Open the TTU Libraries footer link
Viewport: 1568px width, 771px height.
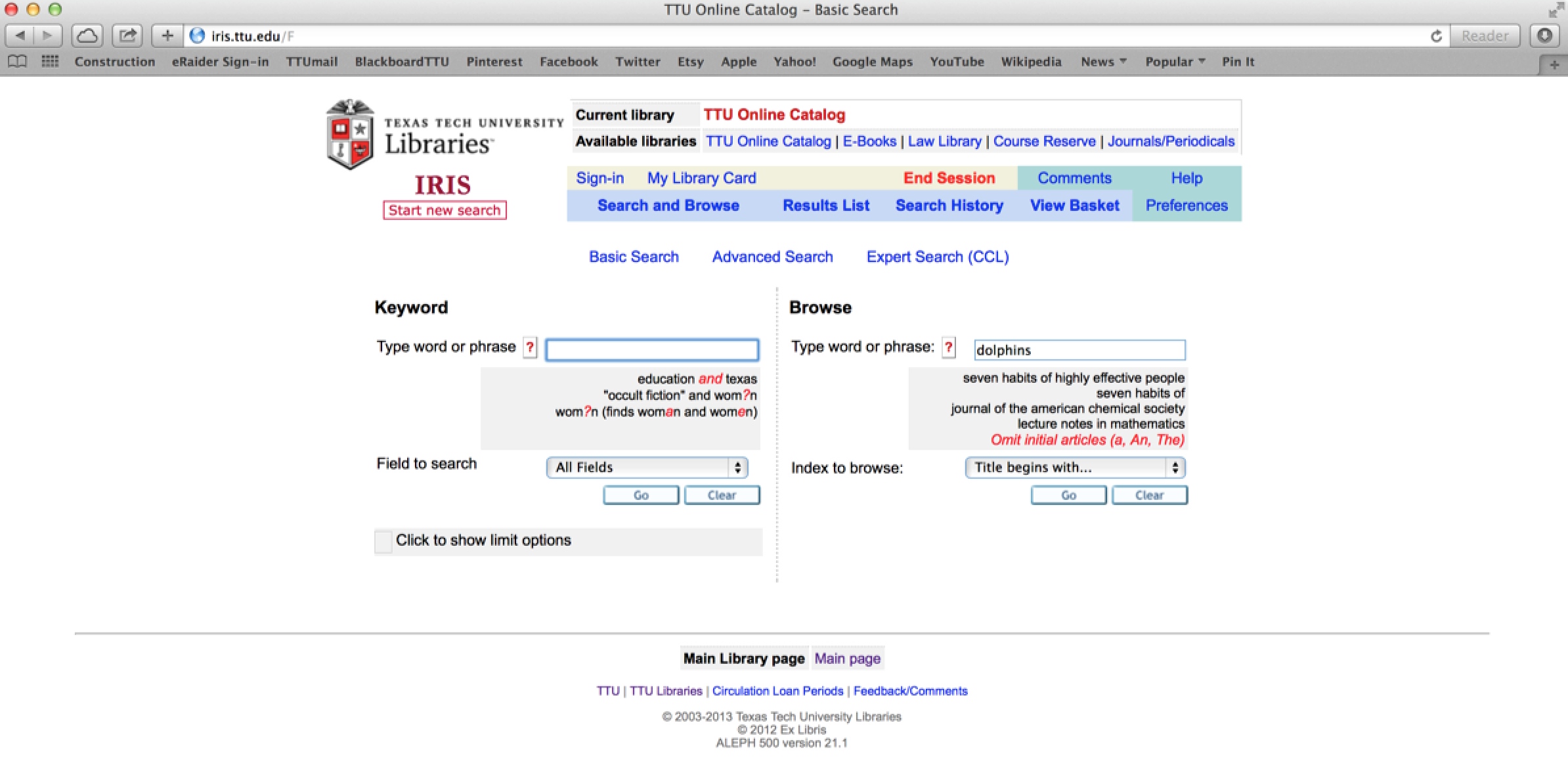click(666, 691)
